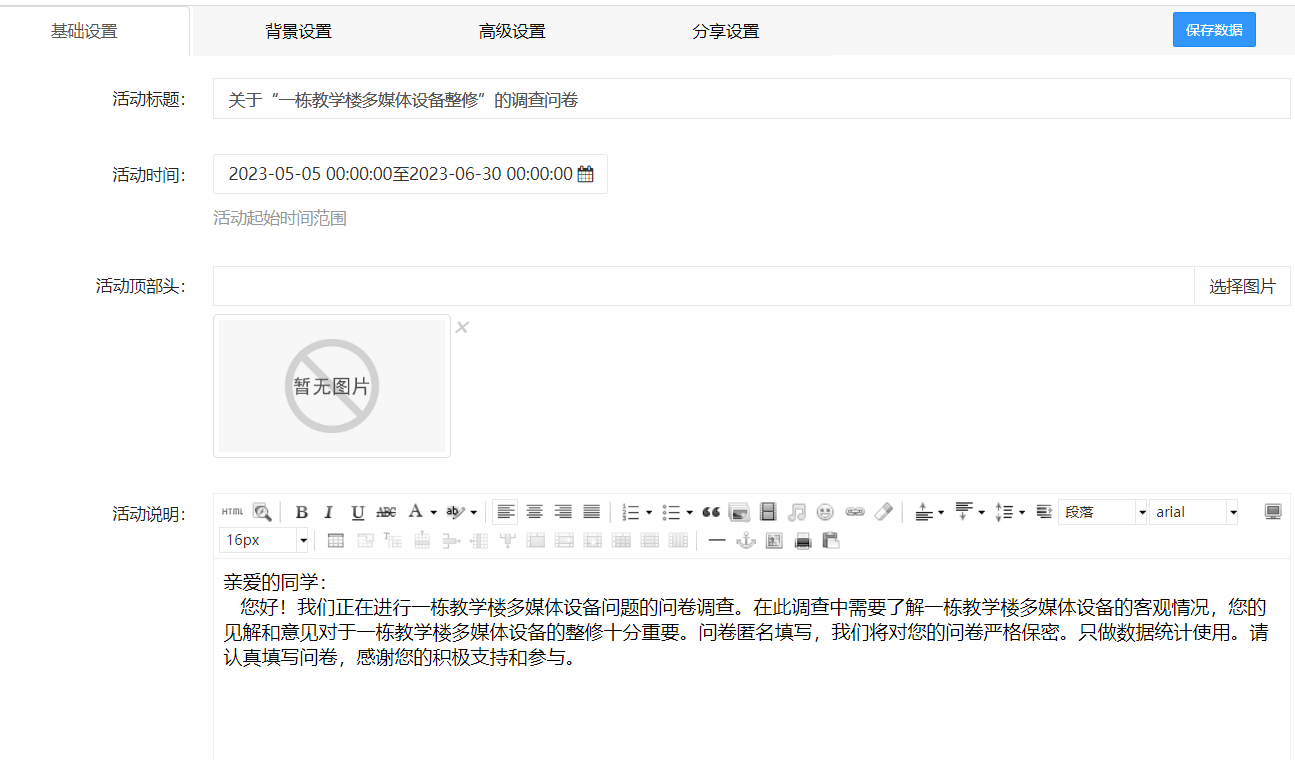
Task: Switch to the 背景设置 tab
Action: coord(298,31)
